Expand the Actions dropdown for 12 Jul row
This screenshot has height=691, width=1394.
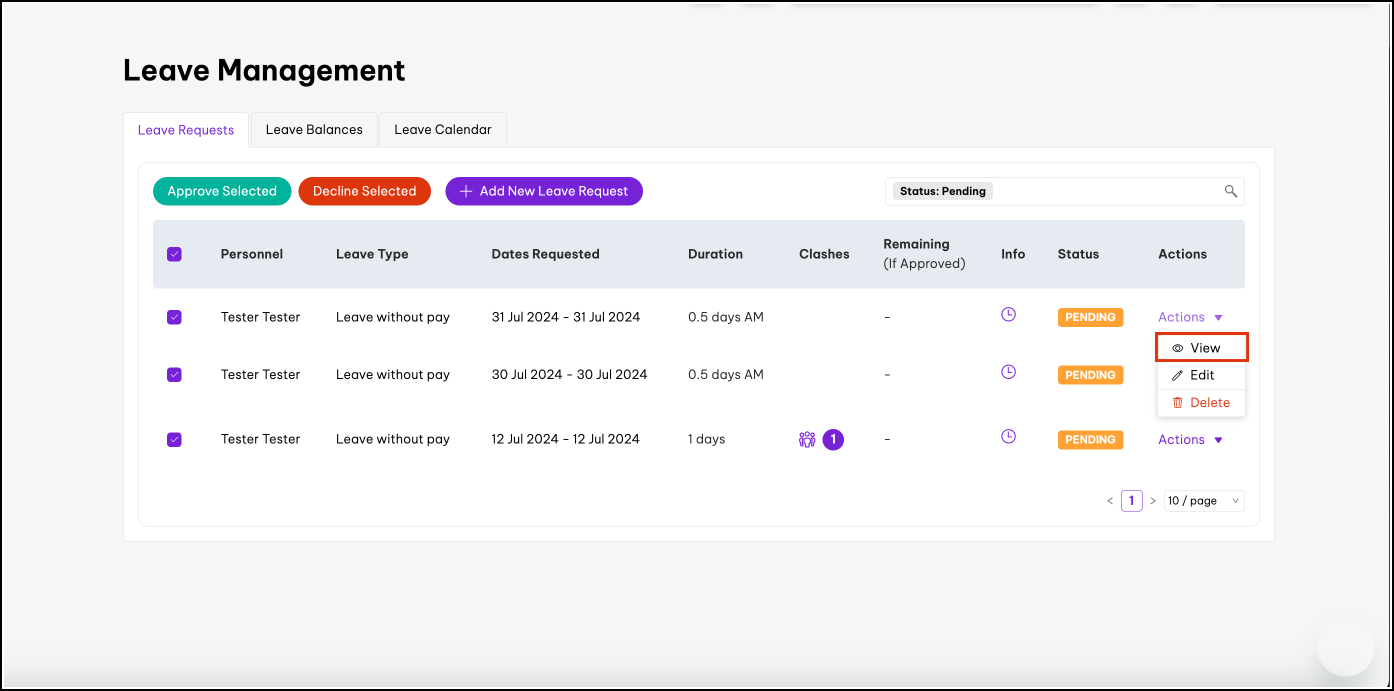pyautogui.click(x=1190, y=439)
